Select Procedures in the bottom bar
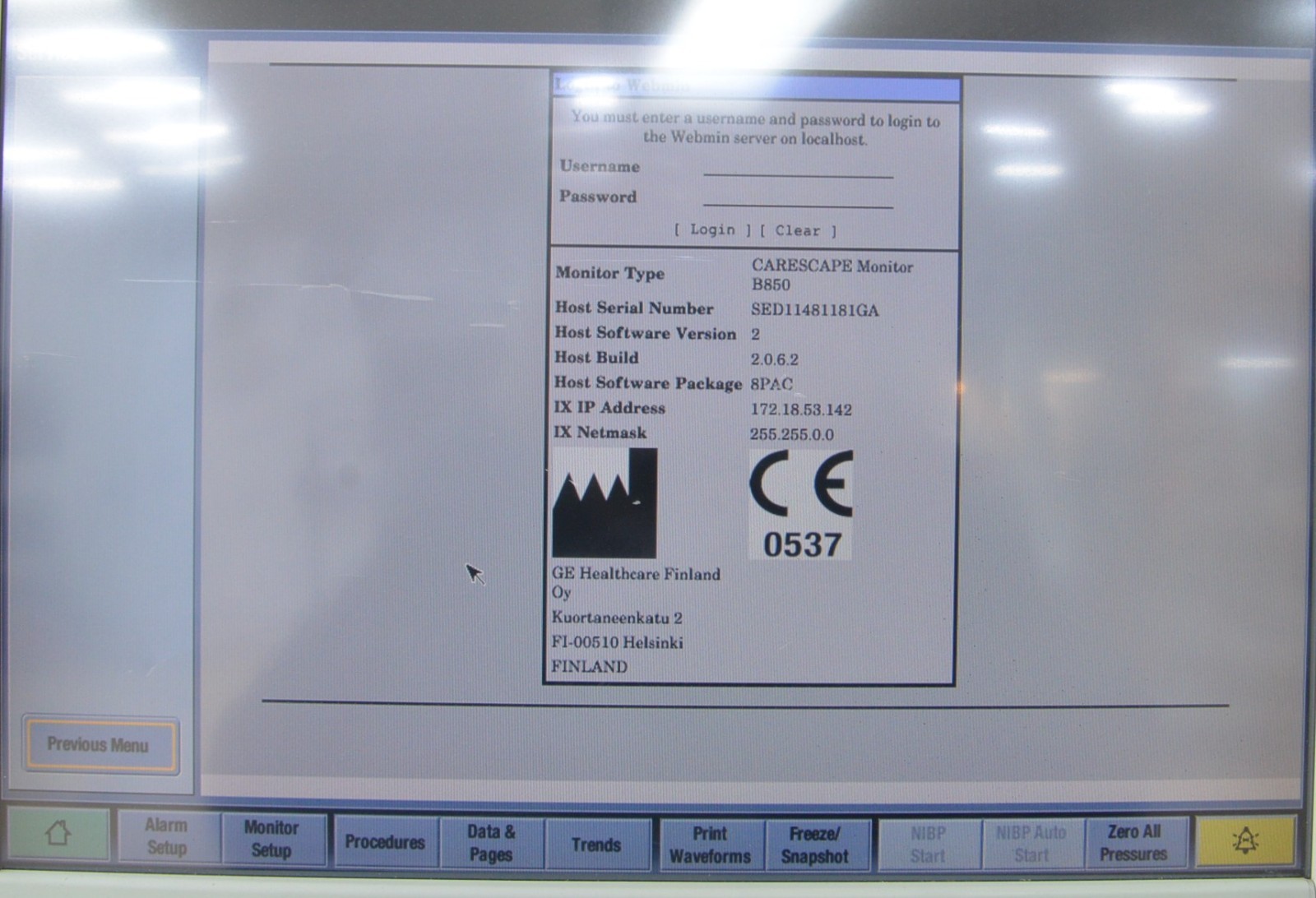This screenshot has height=898, width=1316. pyautogui.click(x=385, y=842)
